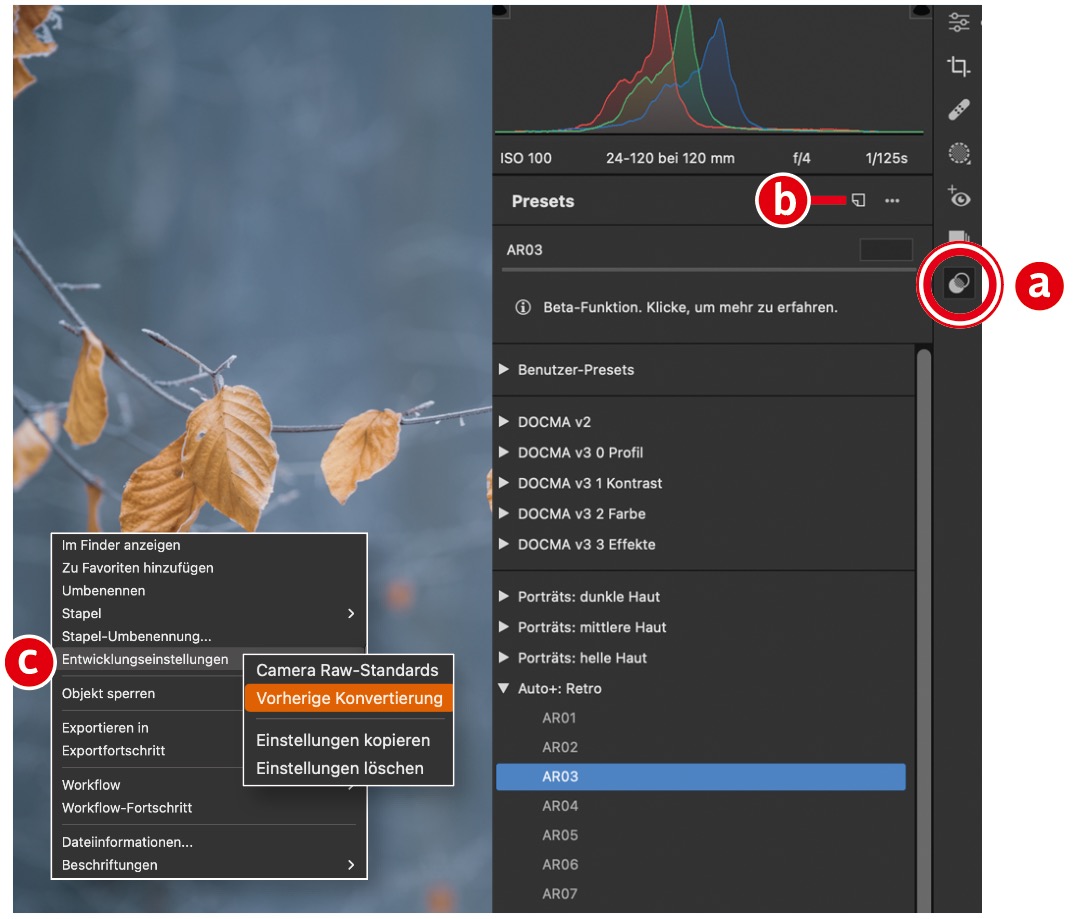Select Einstellungen kopieren menu entry
1076x919 pixels.
pos(343,741)
